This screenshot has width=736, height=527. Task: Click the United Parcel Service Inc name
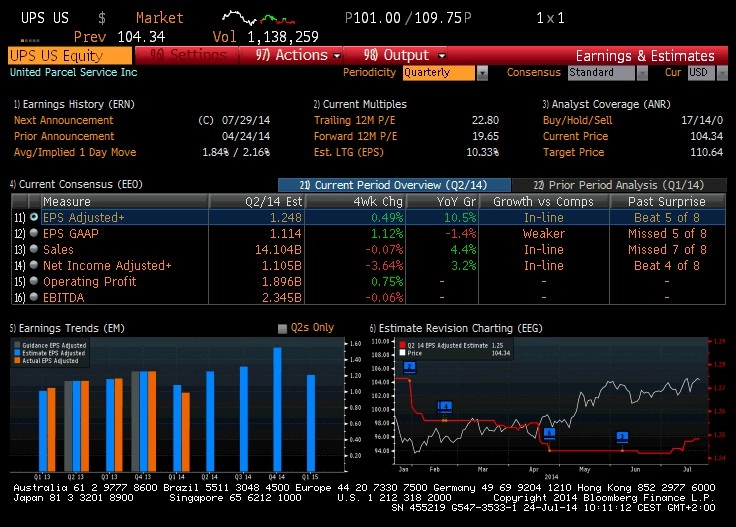click(x=74, y=72)
